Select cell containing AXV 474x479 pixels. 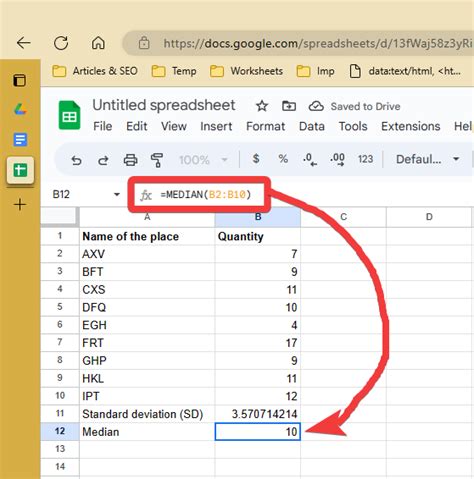tap(147, 254)
